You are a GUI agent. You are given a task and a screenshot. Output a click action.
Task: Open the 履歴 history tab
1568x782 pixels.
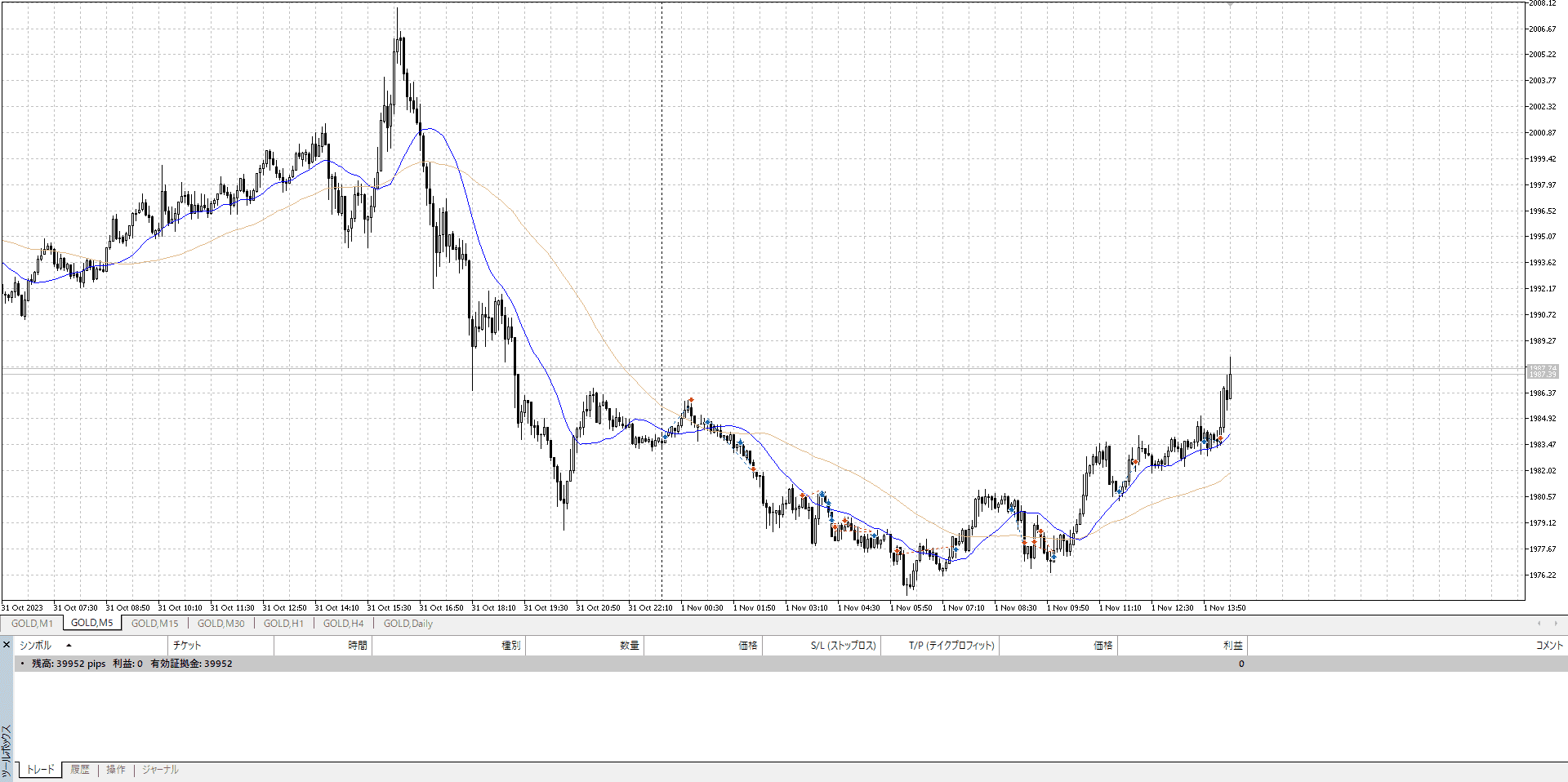[x=80, y=770]
